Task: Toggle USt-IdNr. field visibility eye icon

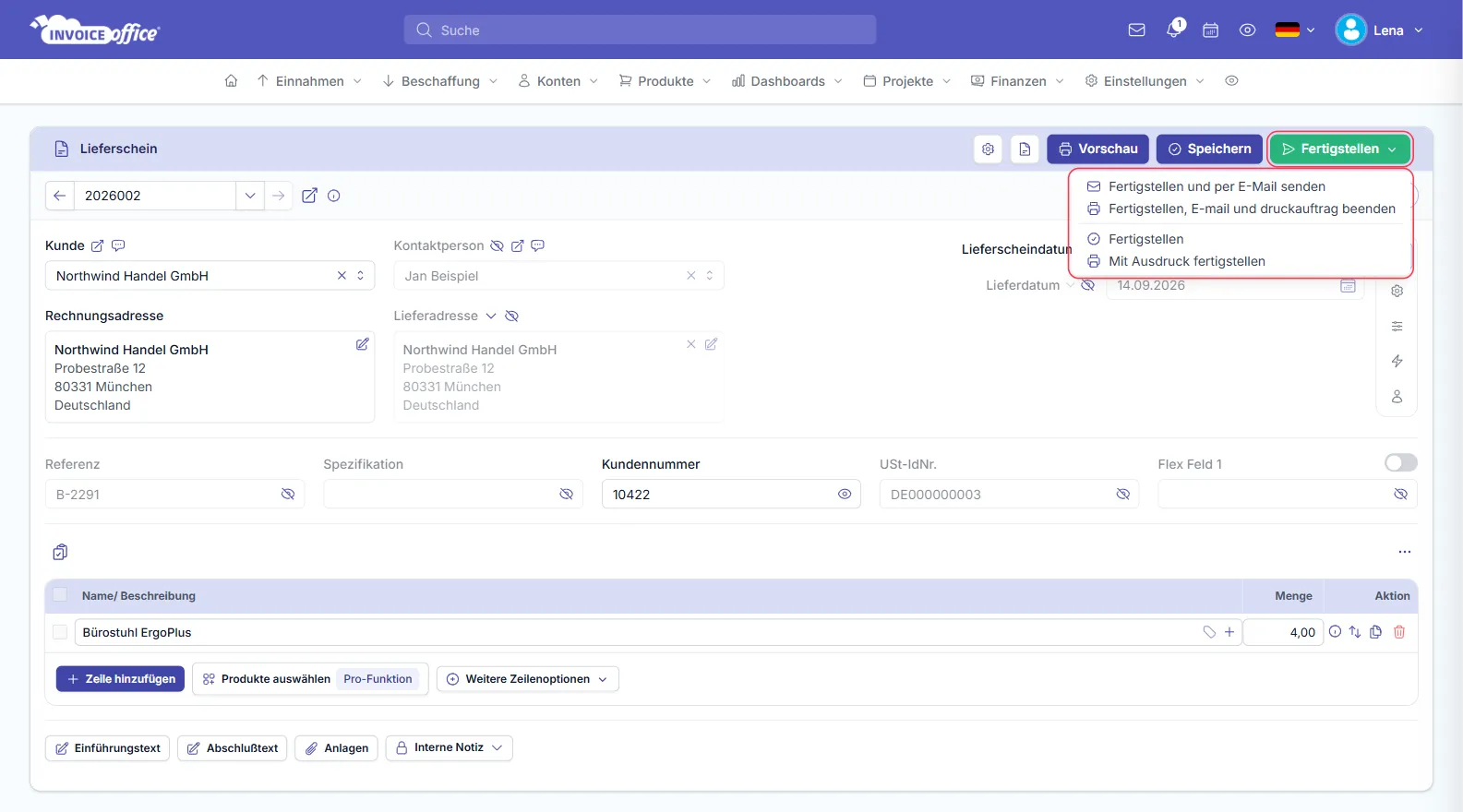Action: tap(1122, 495)
